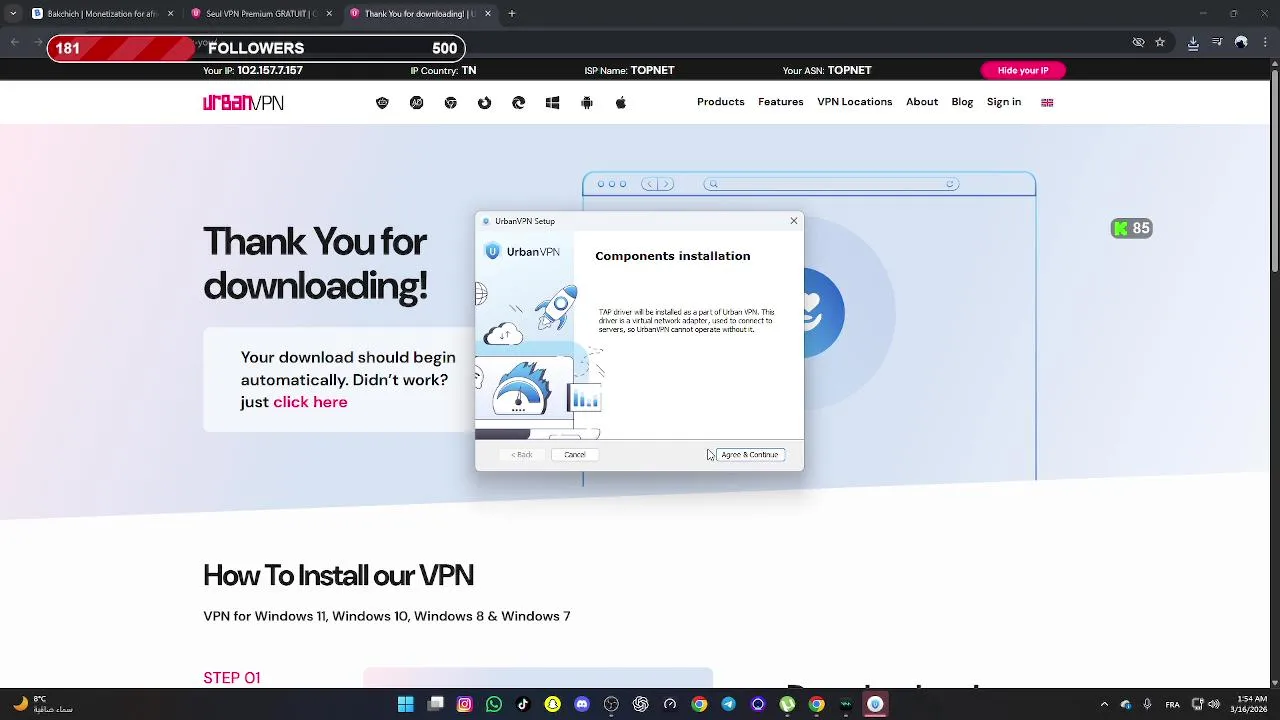Go to the Blog page
Screen dimensions: 1280x720
962,102
